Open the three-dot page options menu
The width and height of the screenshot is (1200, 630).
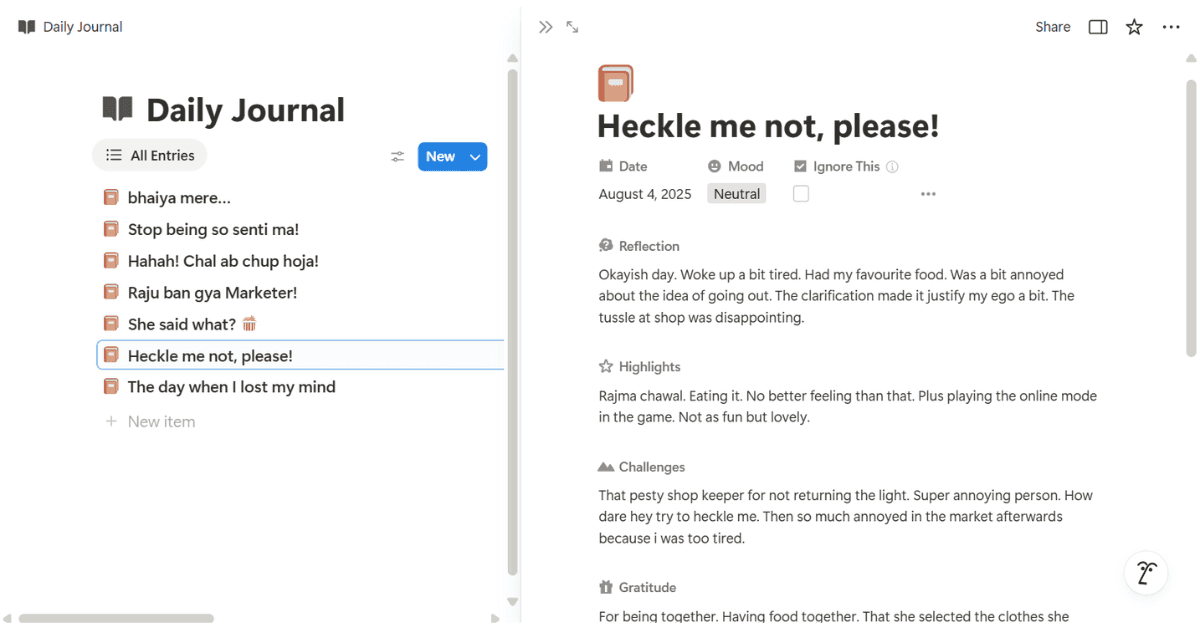point(1171,27)
